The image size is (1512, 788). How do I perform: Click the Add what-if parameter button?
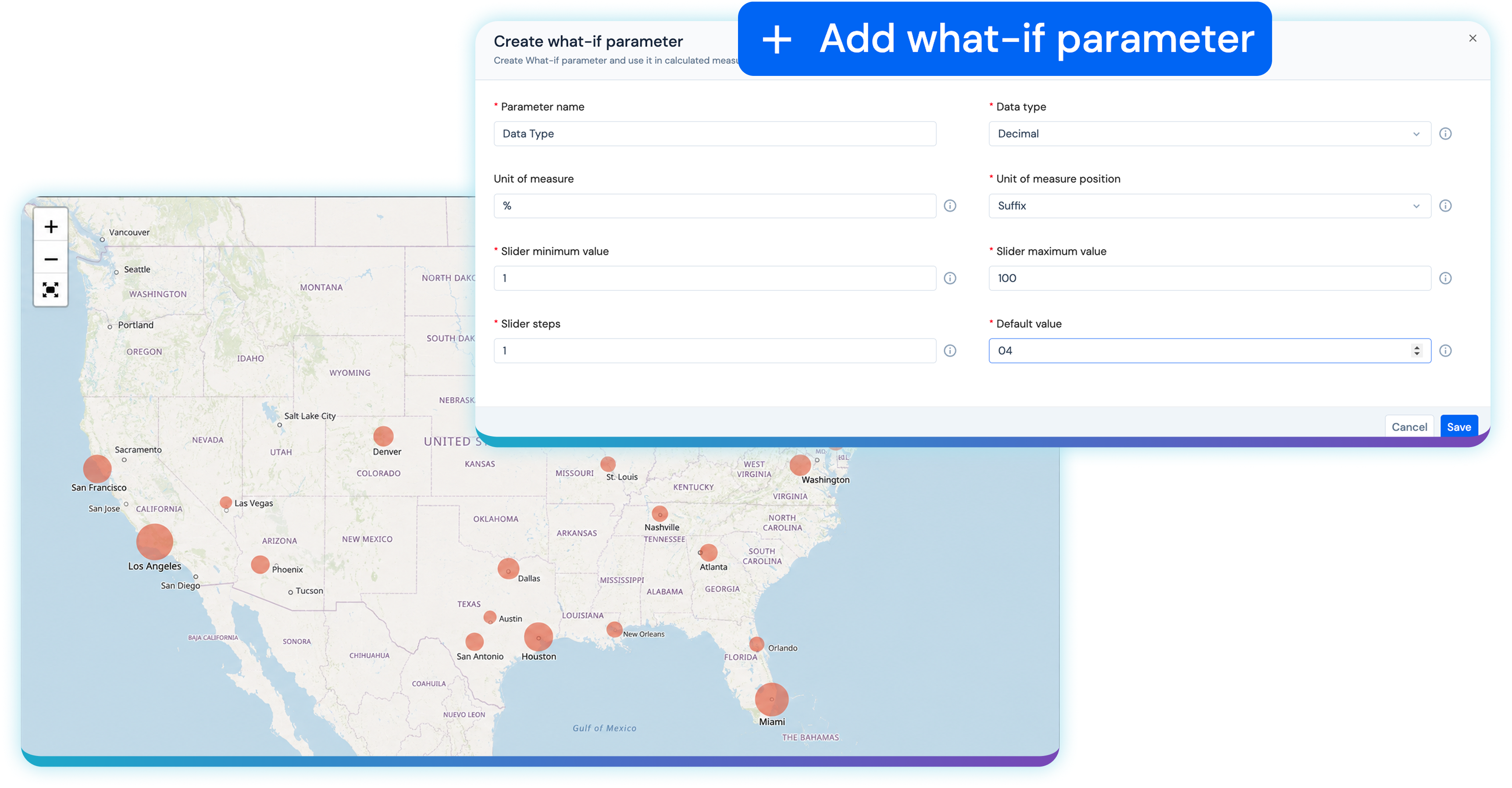[x=1005, y=39]
